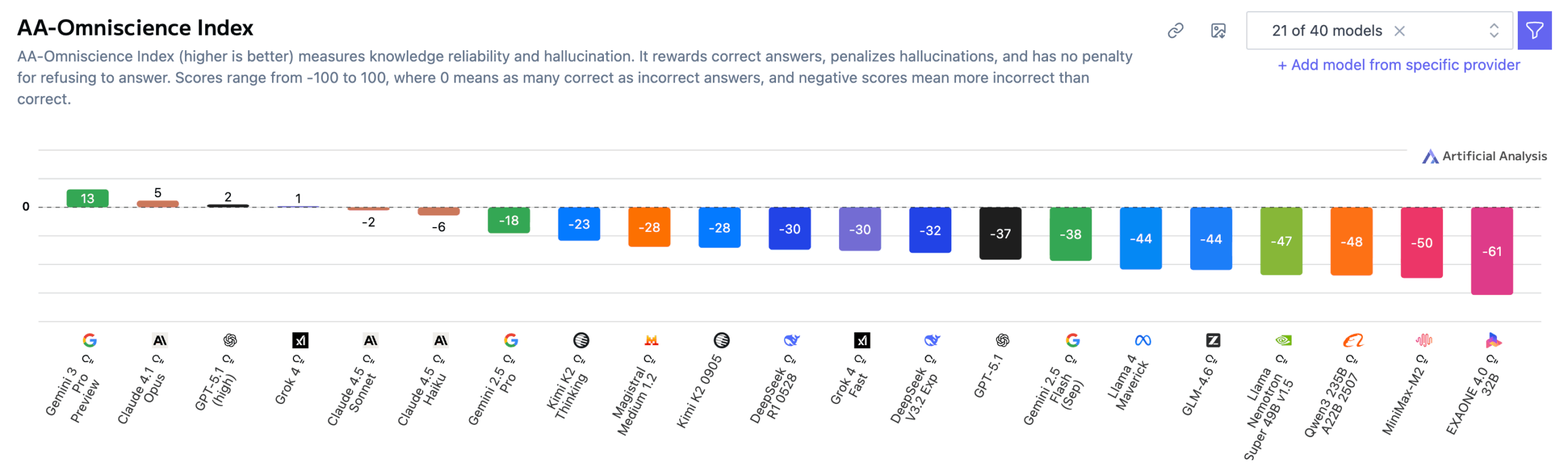Click the Alibaba logo above Qwen3 235B
Viewport: 1568px width, 467px height.
[1352, 340]
